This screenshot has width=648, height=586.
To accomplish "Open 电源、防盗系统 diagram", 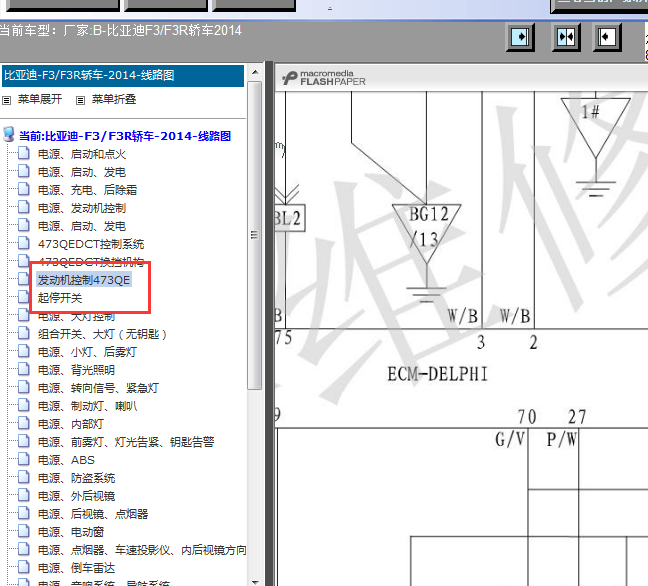I will (76, 478).
